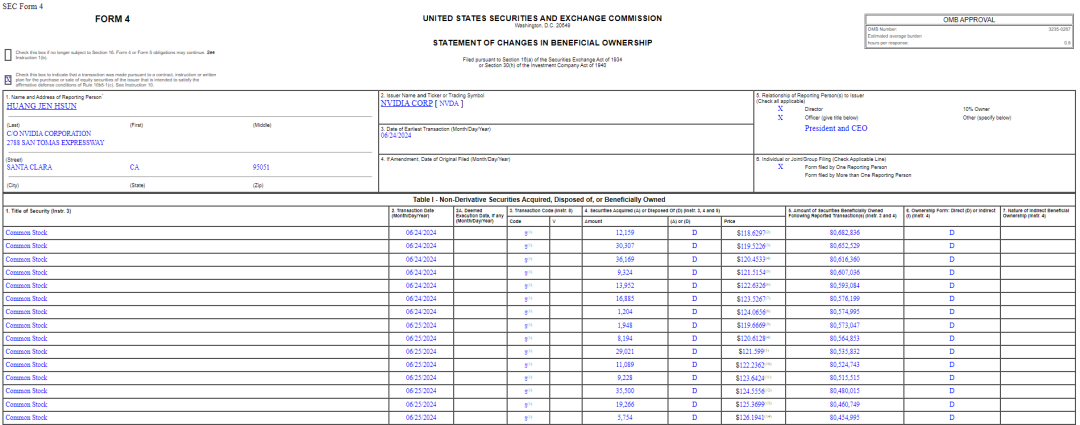Viewport: 1080px width, 425px height.
Task: Click the transaction code S in the 12,159 row
Action: coord(528,233)
